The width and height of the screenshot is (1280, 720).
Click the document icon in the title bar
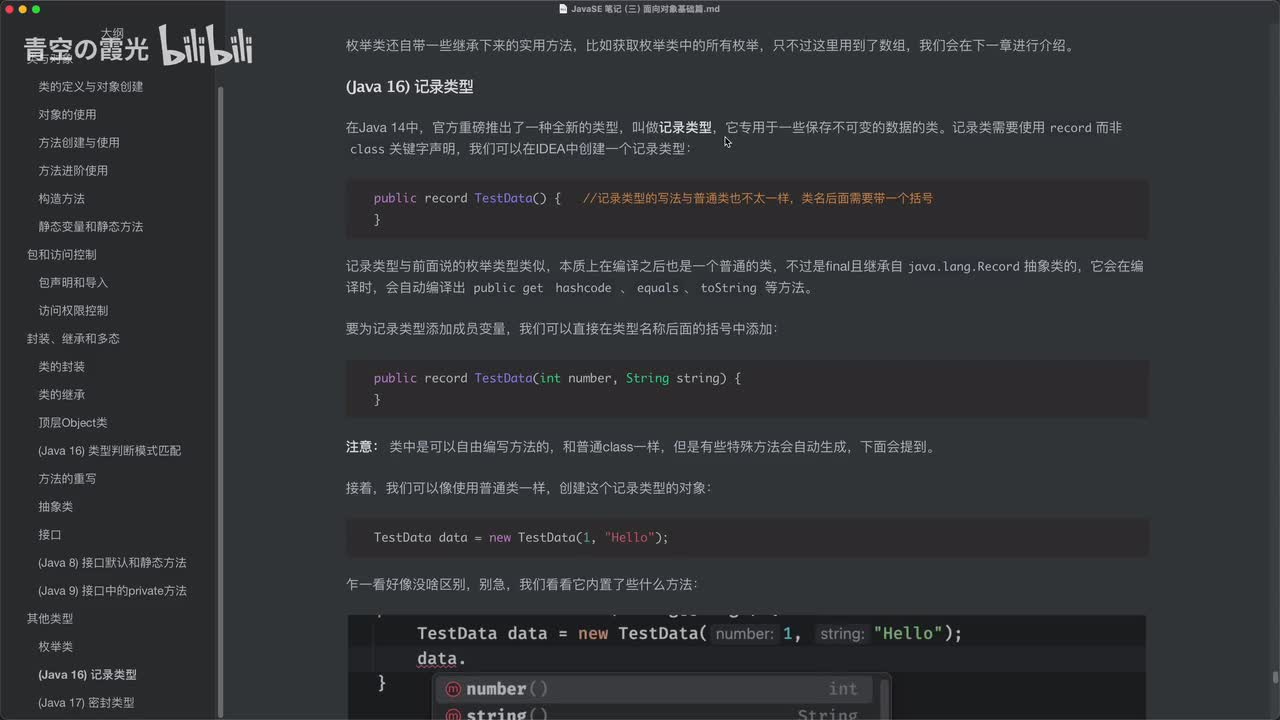click(x=564, y=9)
